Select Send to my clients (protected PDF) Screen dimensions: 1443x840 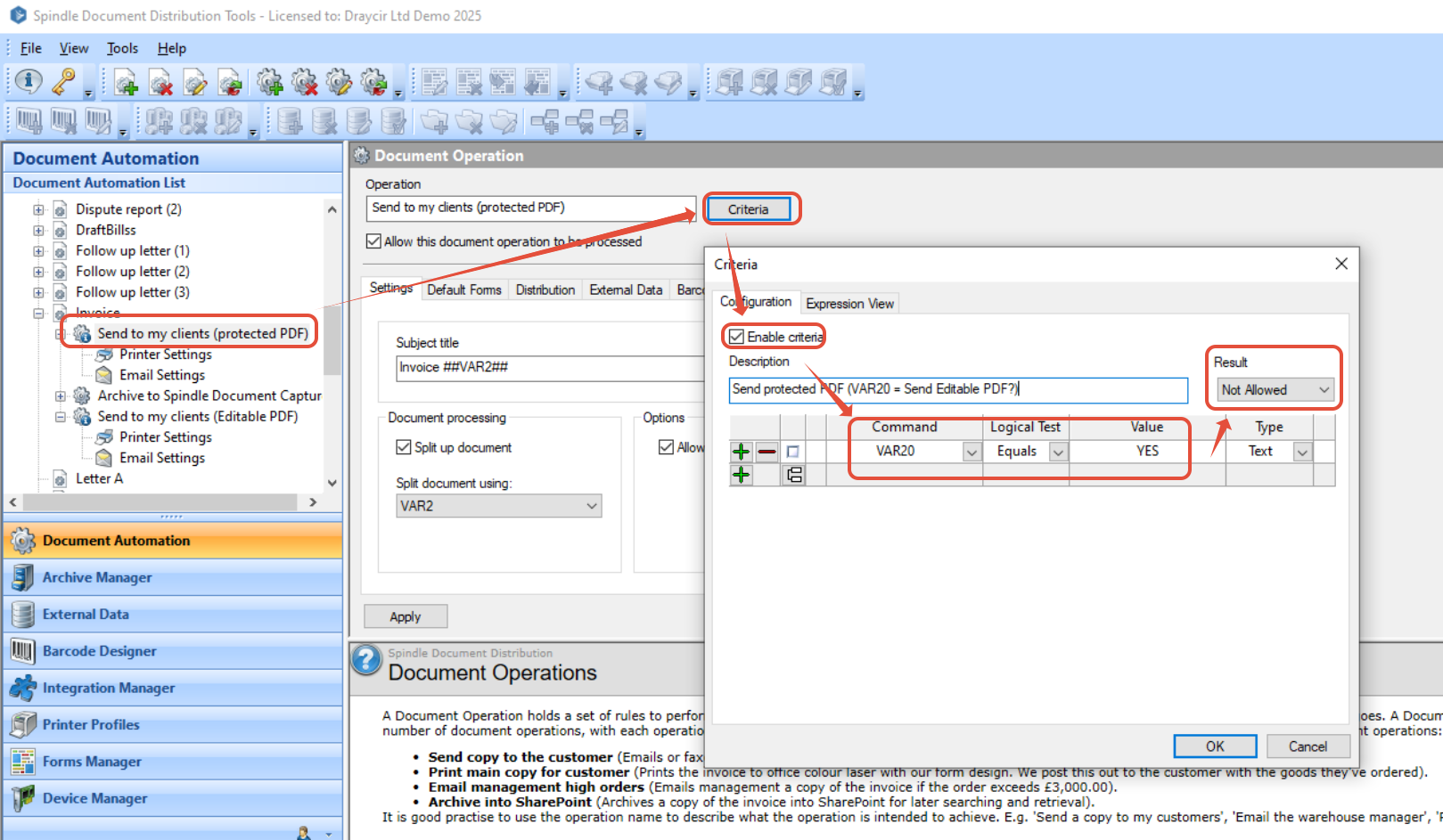point(202,333)
